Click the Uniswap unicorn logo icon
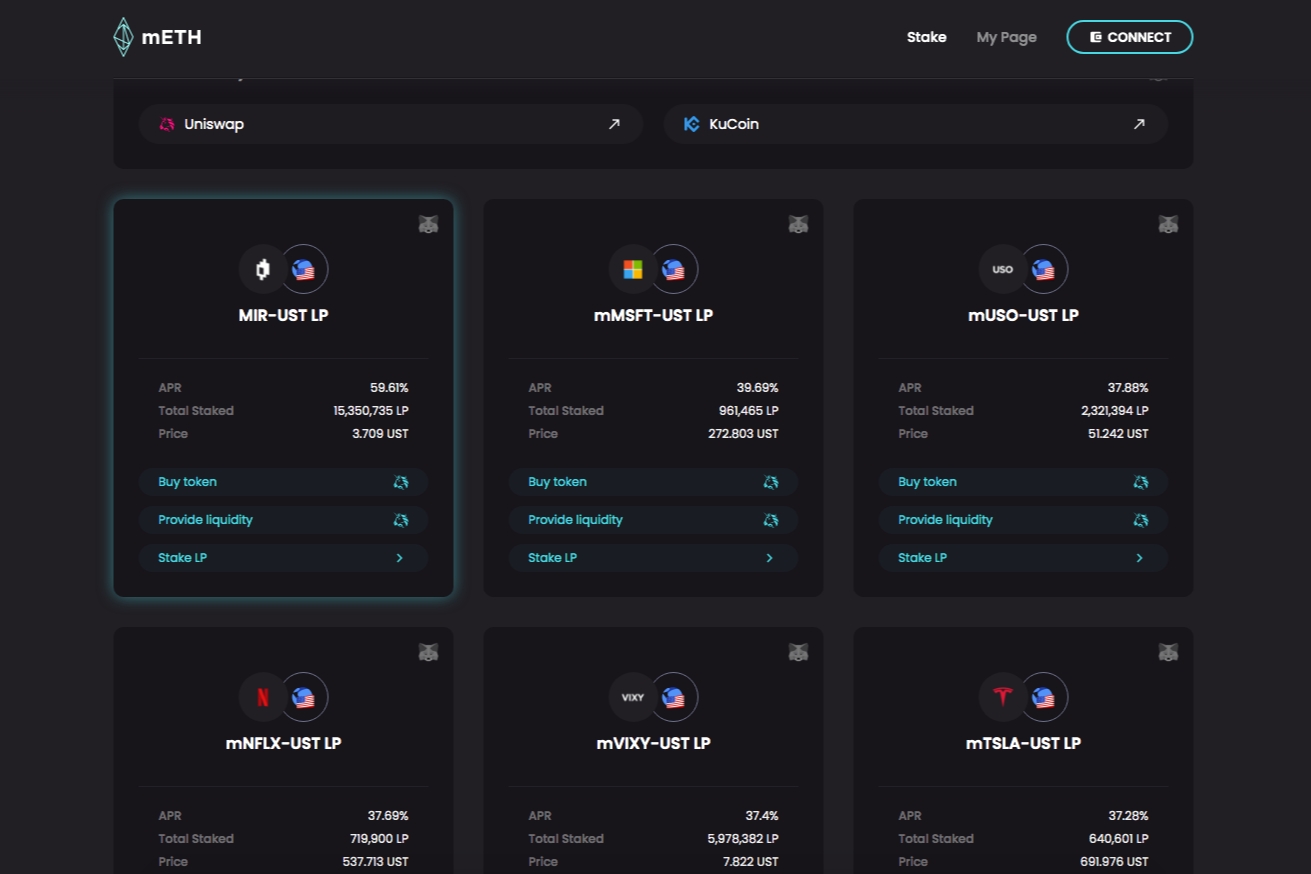 (x=167, y=124)
